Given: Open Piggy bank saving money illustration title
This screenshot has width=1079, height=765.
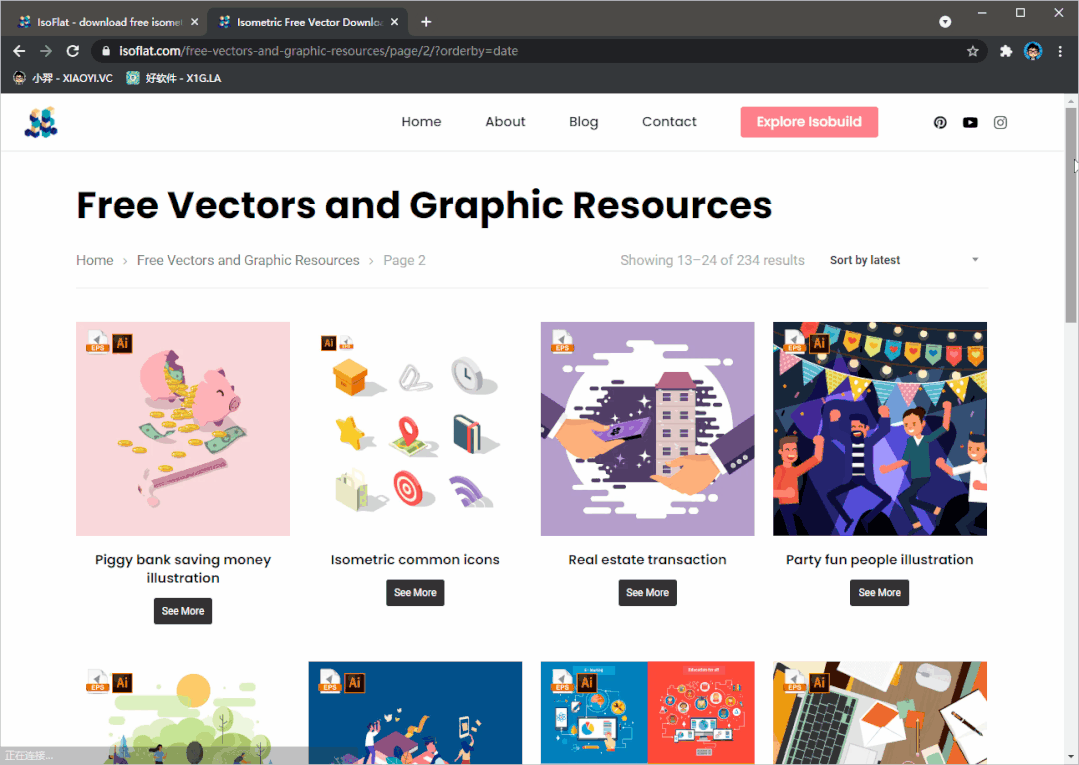Looking at the screenshot, I should [x=183, y=568].
